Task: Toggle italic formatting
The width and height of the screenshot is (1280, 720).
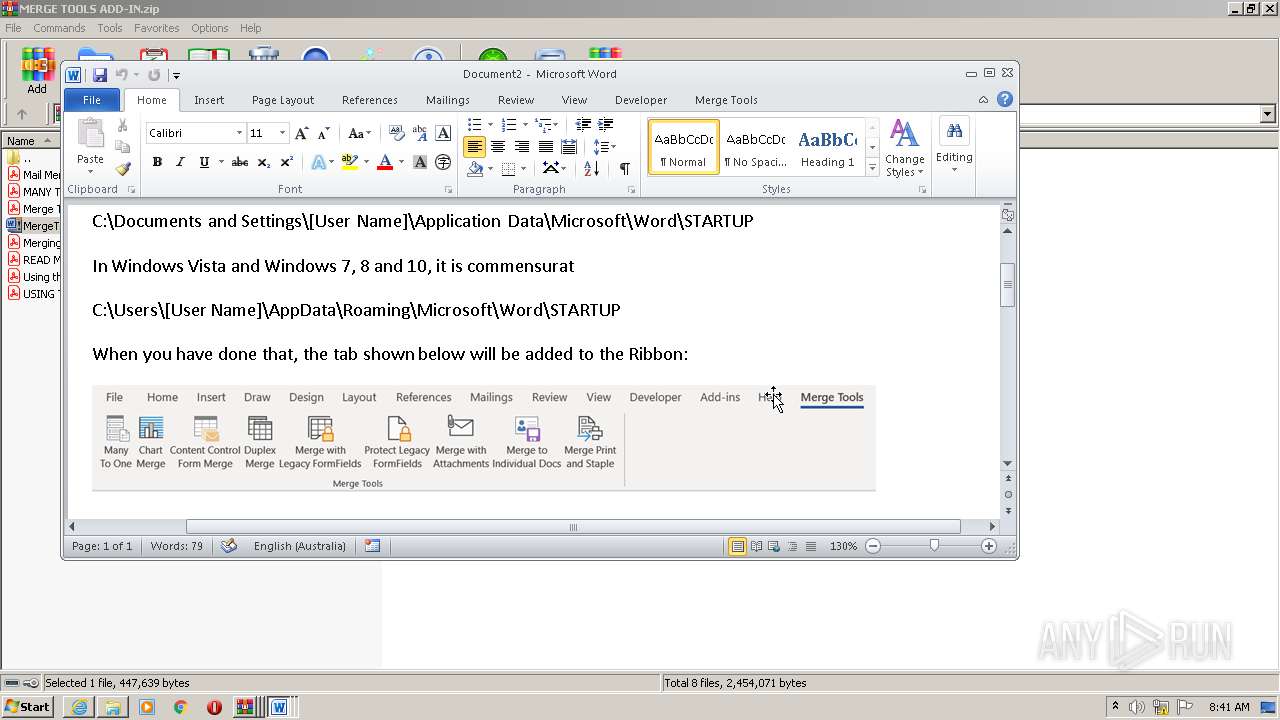Action: tap(180, 162)
